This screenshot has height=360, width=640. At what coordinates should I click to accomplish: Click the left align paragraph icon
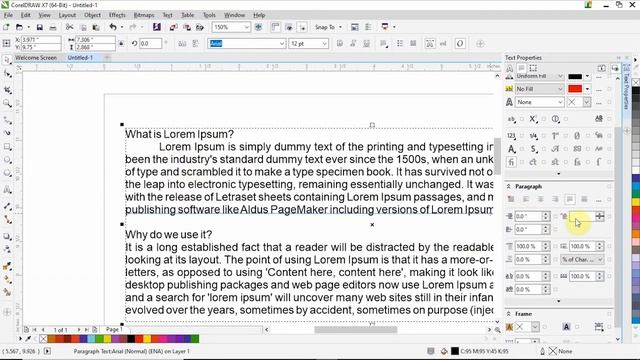[526, 199]
